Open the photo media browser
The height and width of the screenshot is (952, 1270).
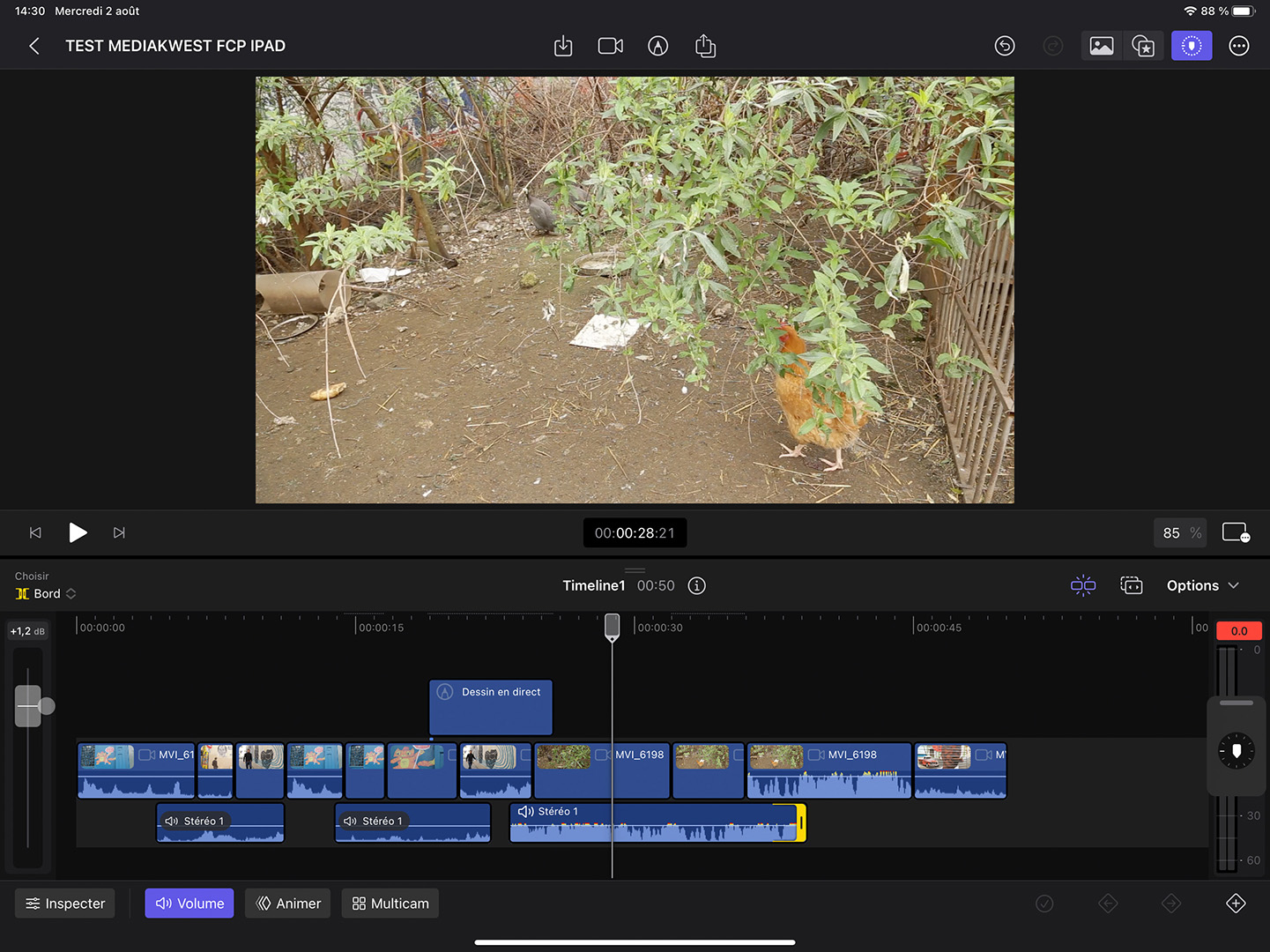point(1101,46)
